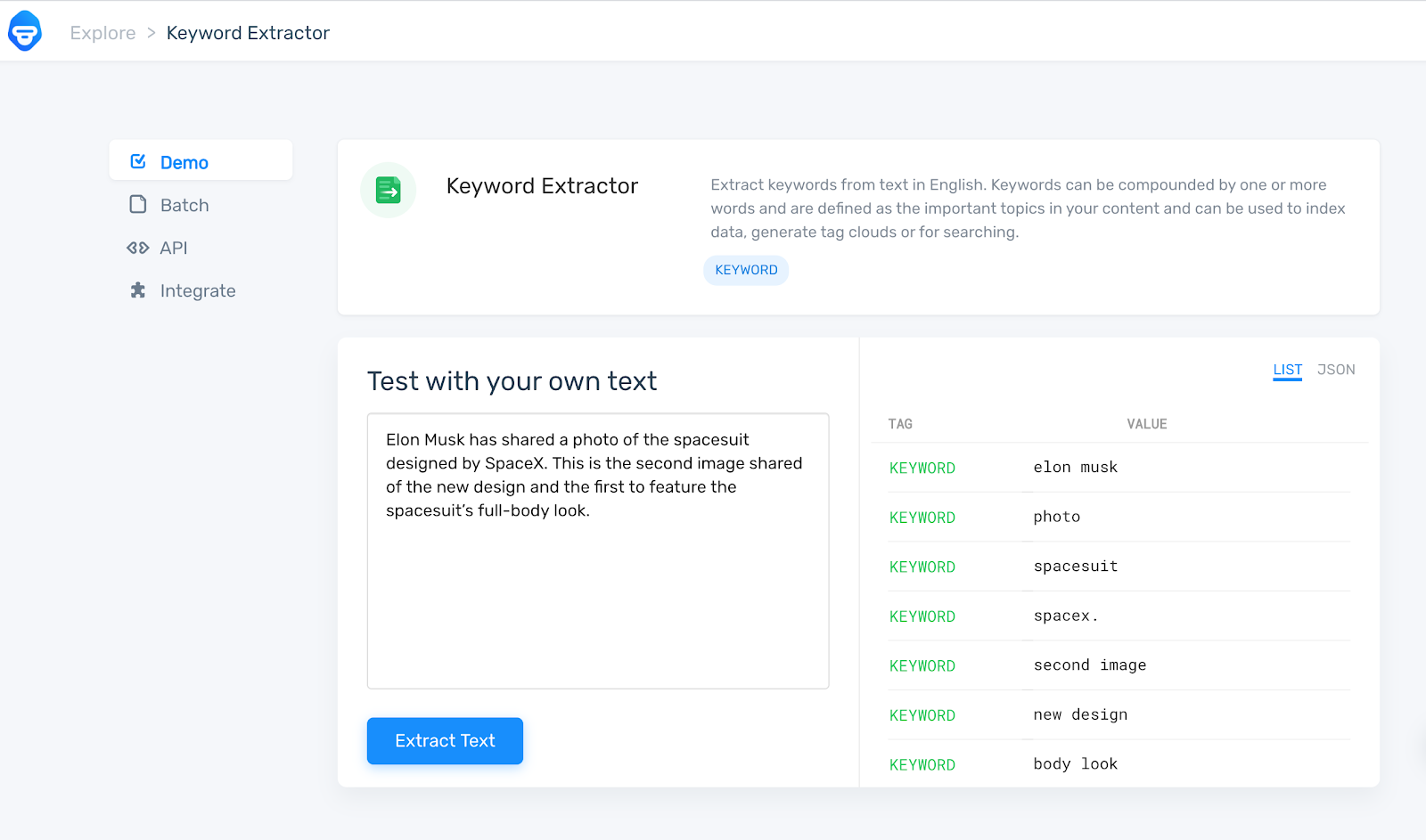Select the 'spacesuit' keyword value
The height and width of the screenshot is (840, 1426).
pos(1076,567)
